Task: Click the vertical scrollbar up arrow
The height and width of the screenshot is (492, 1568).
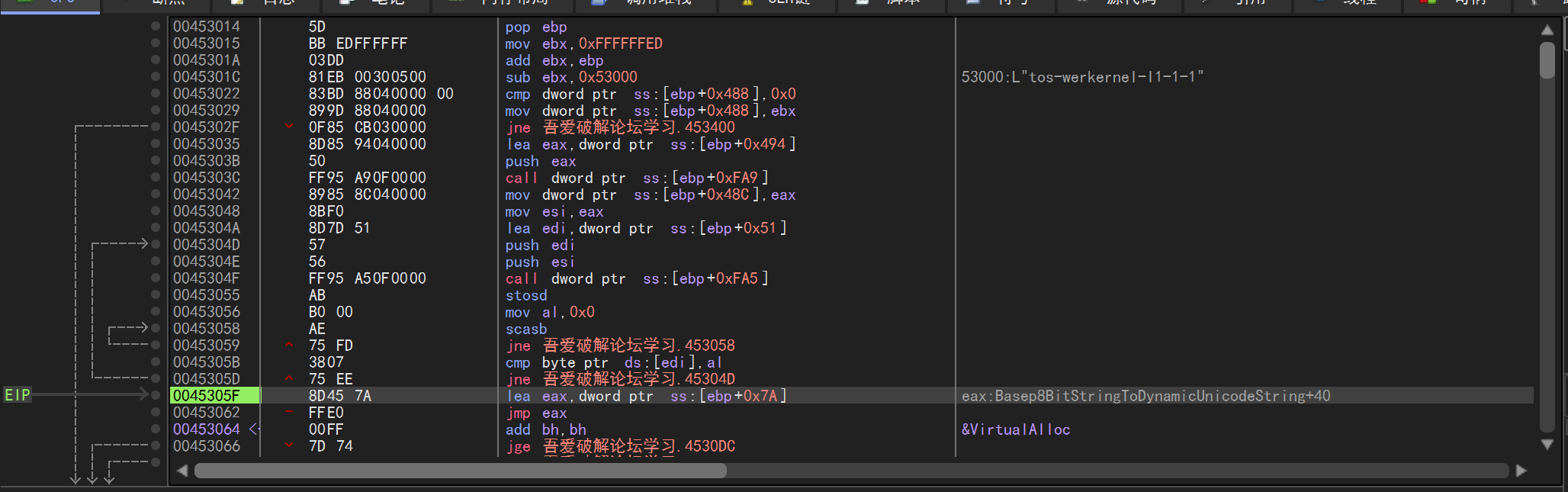Action: click(1547, 30)
